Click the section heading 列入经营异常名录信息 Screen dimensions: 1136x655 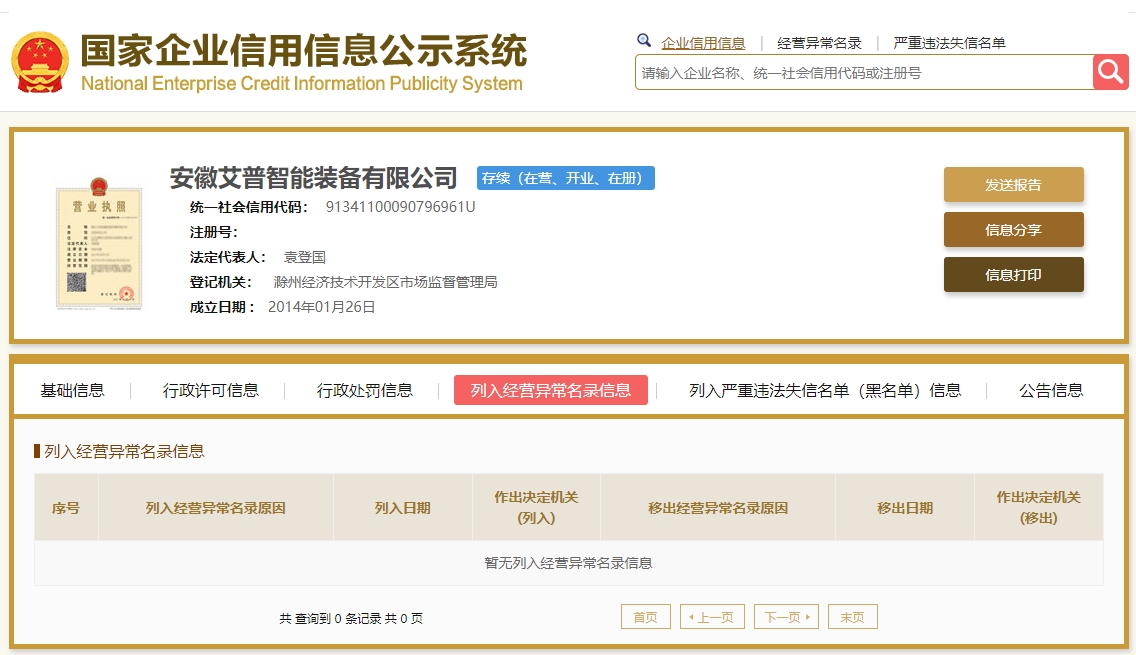(124, 451)
